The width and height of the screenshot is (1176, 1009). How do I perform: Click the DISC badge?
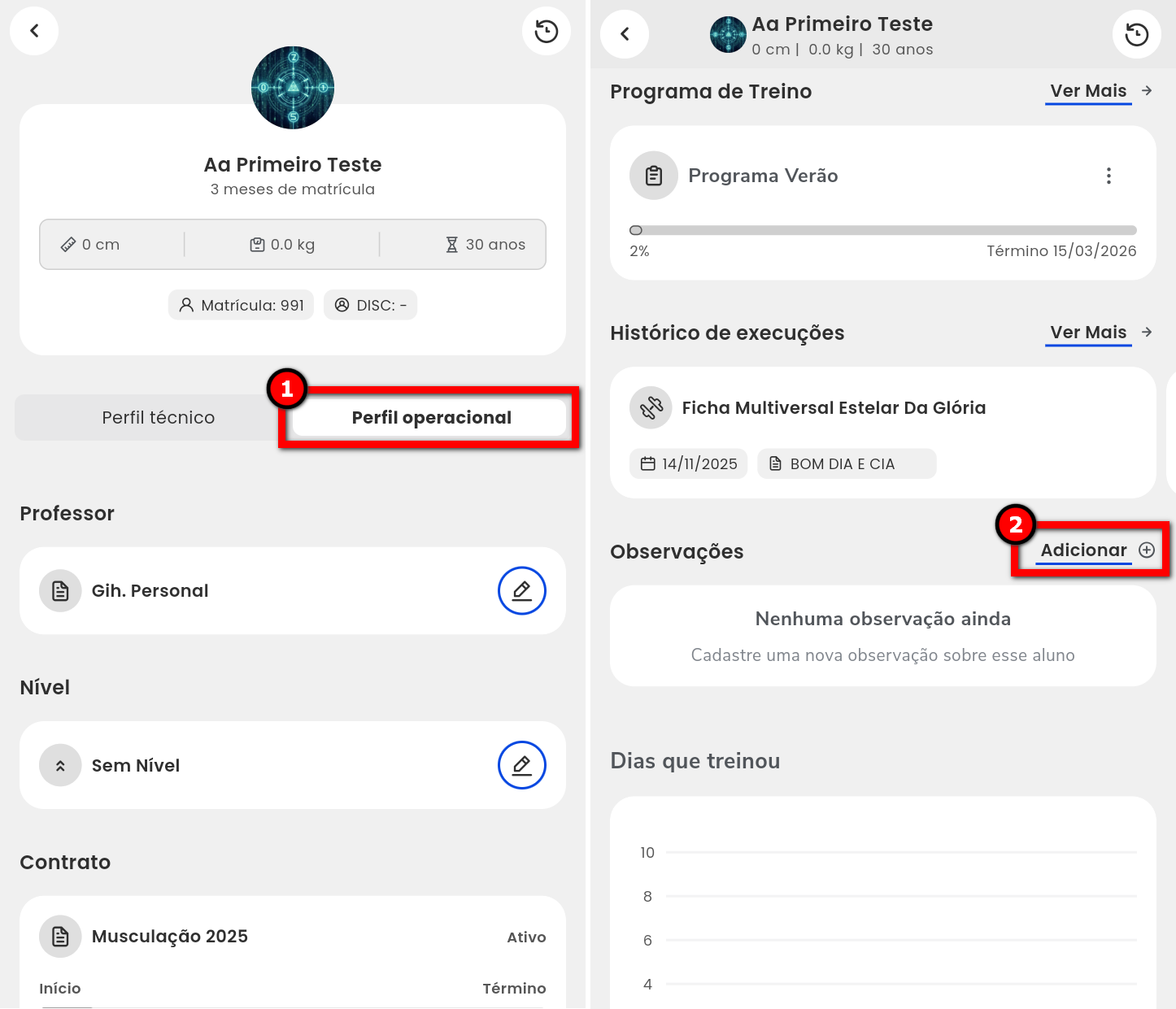(x=371, y=306)
